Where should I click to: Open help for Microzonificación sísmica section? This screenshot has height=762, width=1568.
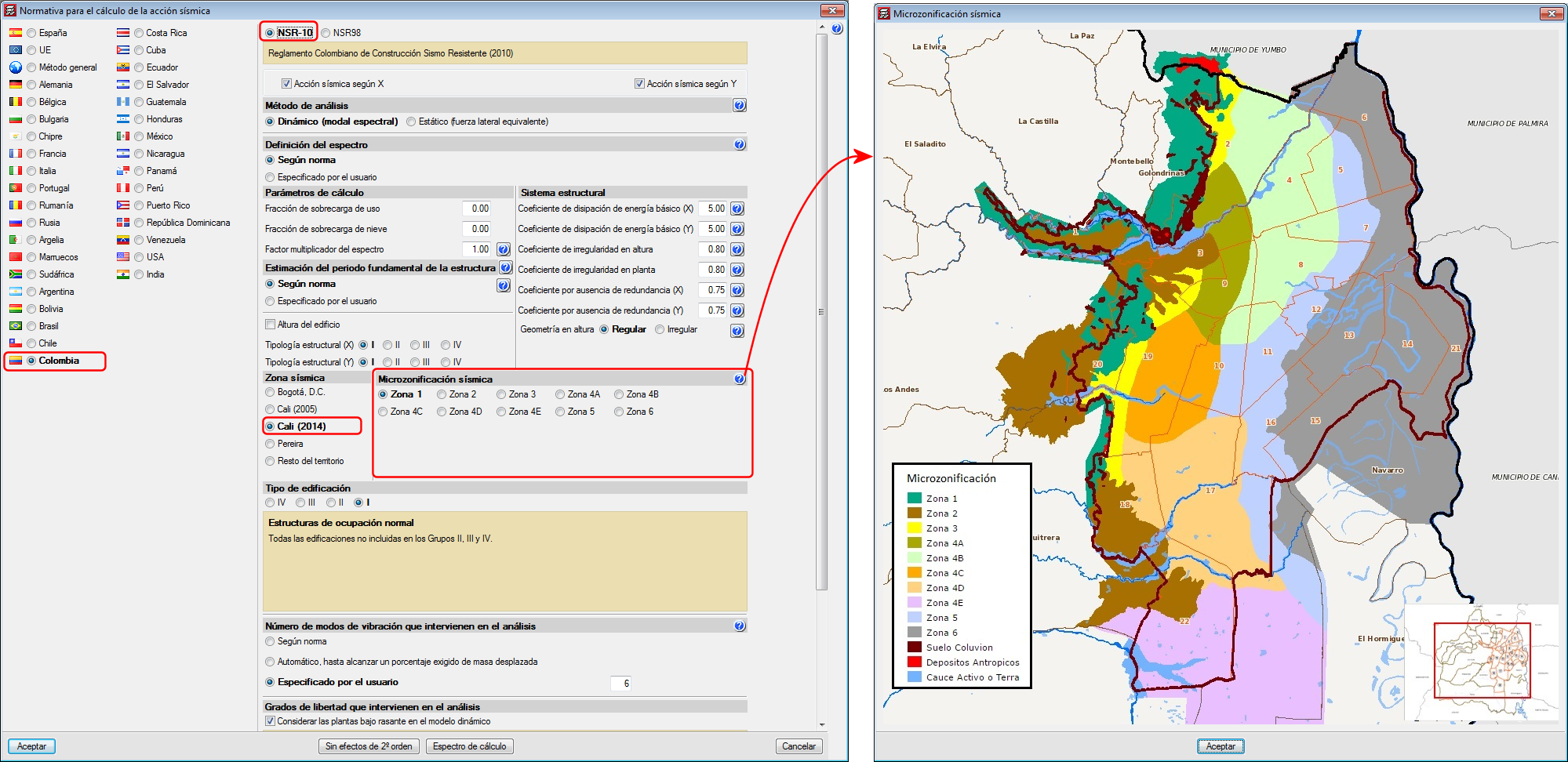739,379
